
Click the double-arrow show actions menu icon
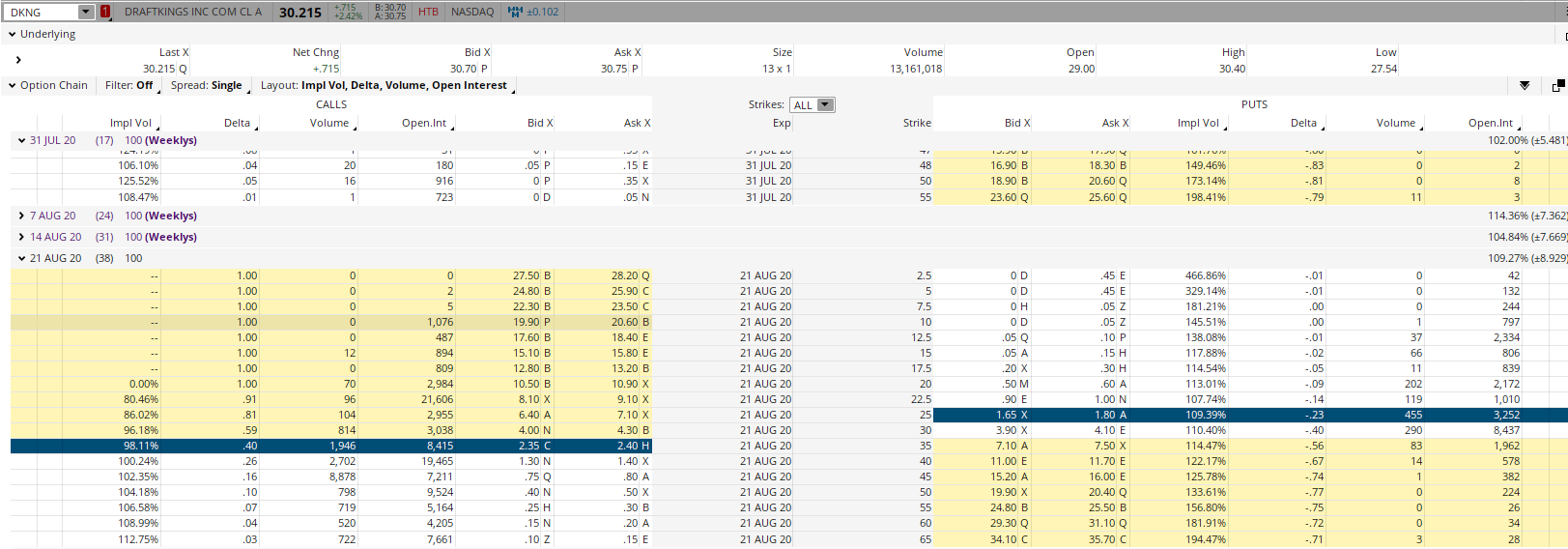click(x=1525, y=85)
